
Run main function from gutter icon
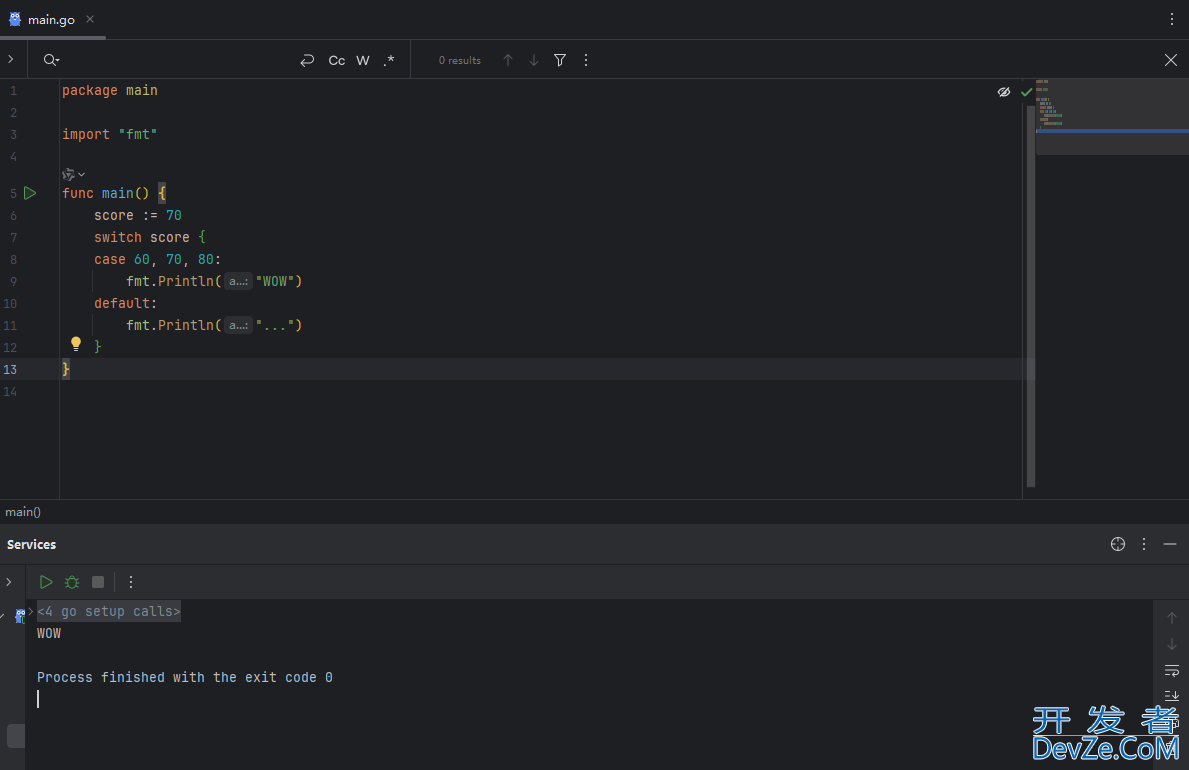30,193
